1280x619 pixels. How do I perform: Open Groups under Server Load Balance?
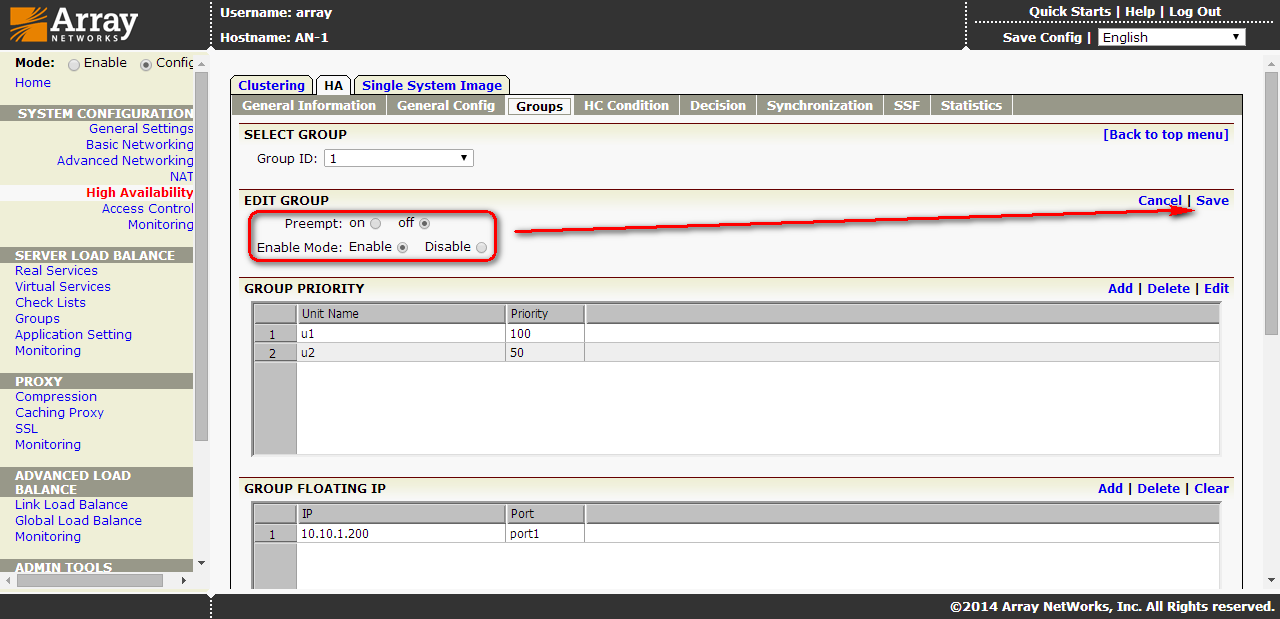coord(37,318)
